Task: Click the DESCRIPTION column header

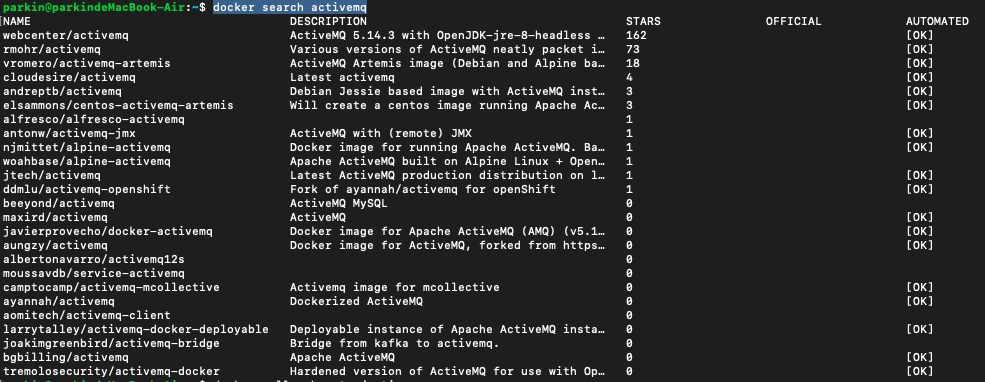Action: (x=328, y=21)
